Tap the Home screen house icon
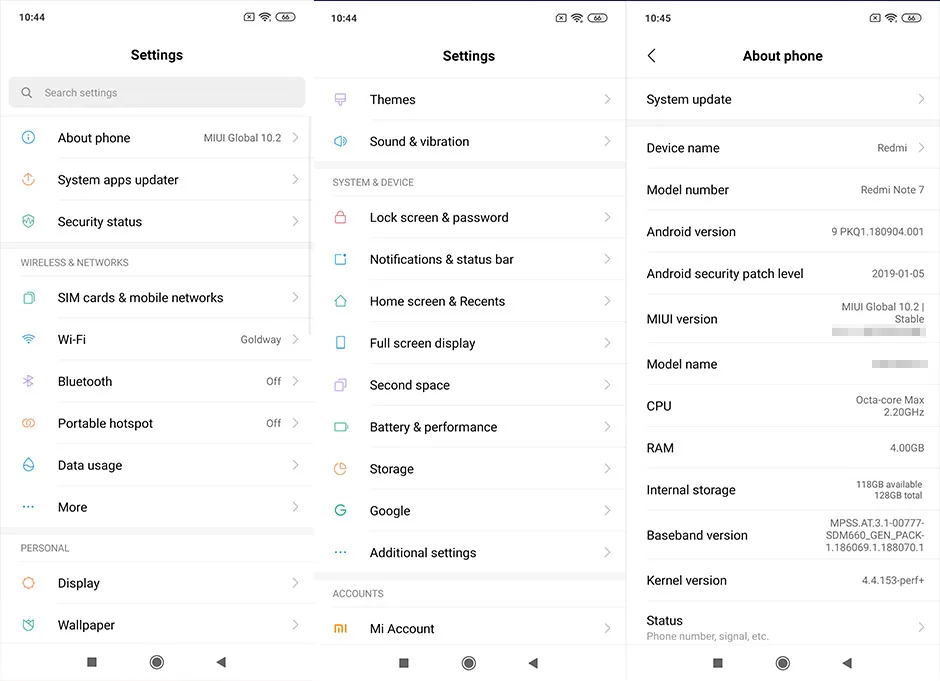Image resolution: width=940 pixels, height=681 pixels. pos(341,301)
